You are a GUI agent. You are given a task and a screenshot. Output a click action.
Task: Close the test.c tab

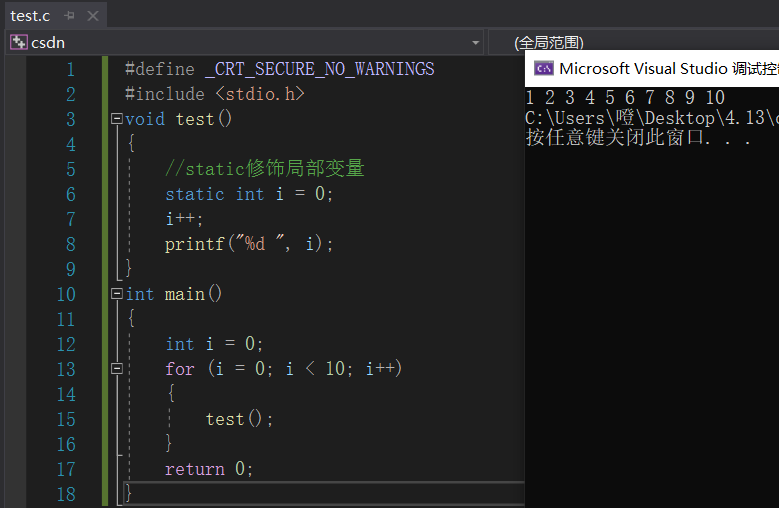pos(93,16)
